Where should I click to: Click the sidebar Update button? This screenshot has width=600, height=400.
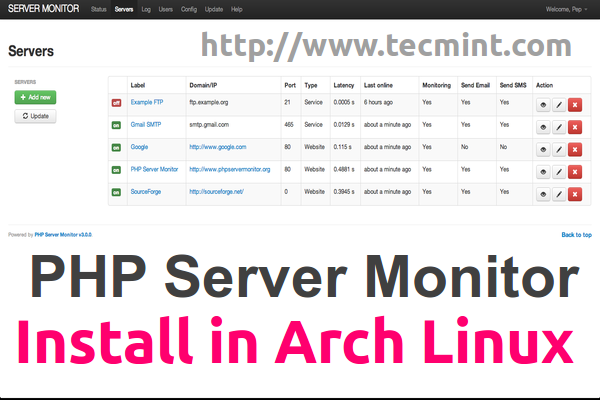(x=35, y=116)
